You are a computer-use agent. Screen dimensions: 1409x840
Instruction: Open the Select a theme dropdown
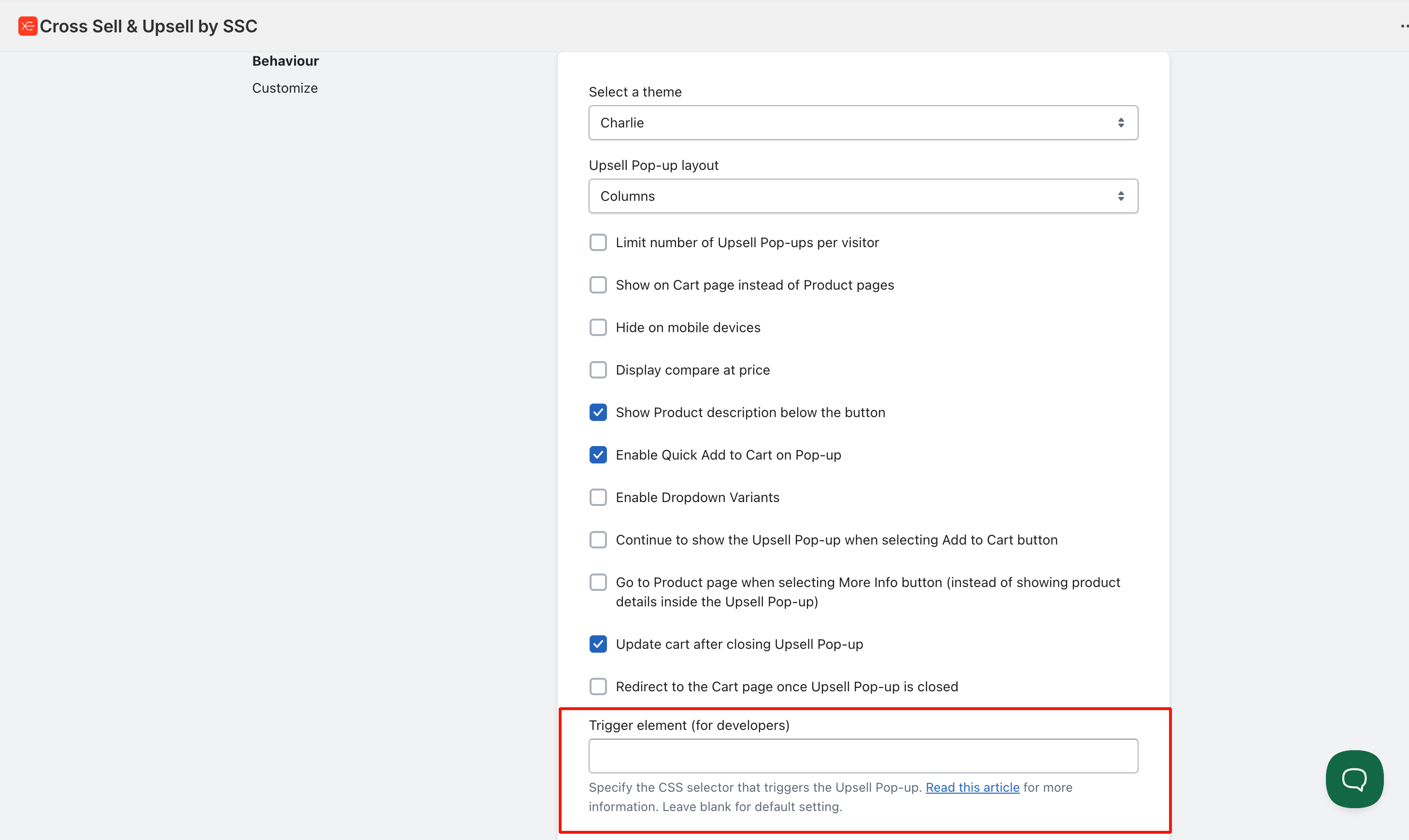pyautogui.click(x=863, y=123)
